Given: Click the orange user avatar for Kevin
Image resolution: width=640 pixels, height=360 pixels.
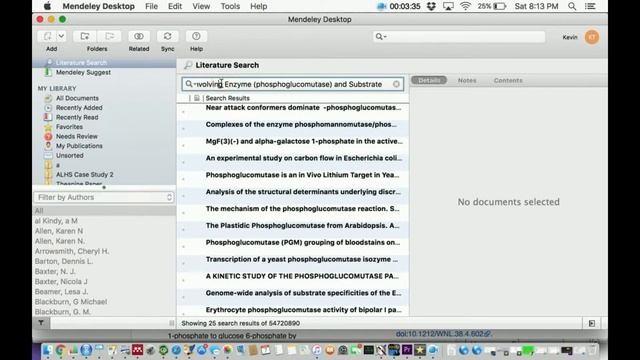Looking at the screenshot, I should click(592, 37).
